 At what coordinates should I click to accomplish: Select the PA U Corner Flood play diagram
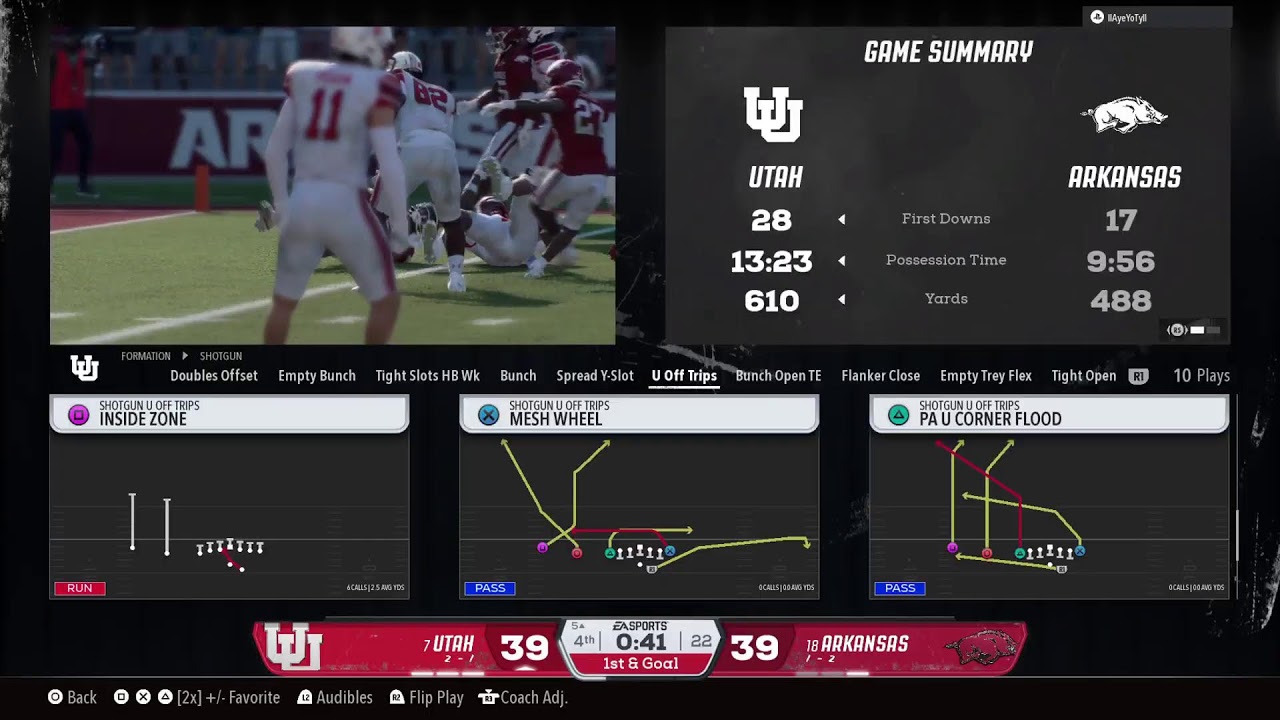(1049, 515)
